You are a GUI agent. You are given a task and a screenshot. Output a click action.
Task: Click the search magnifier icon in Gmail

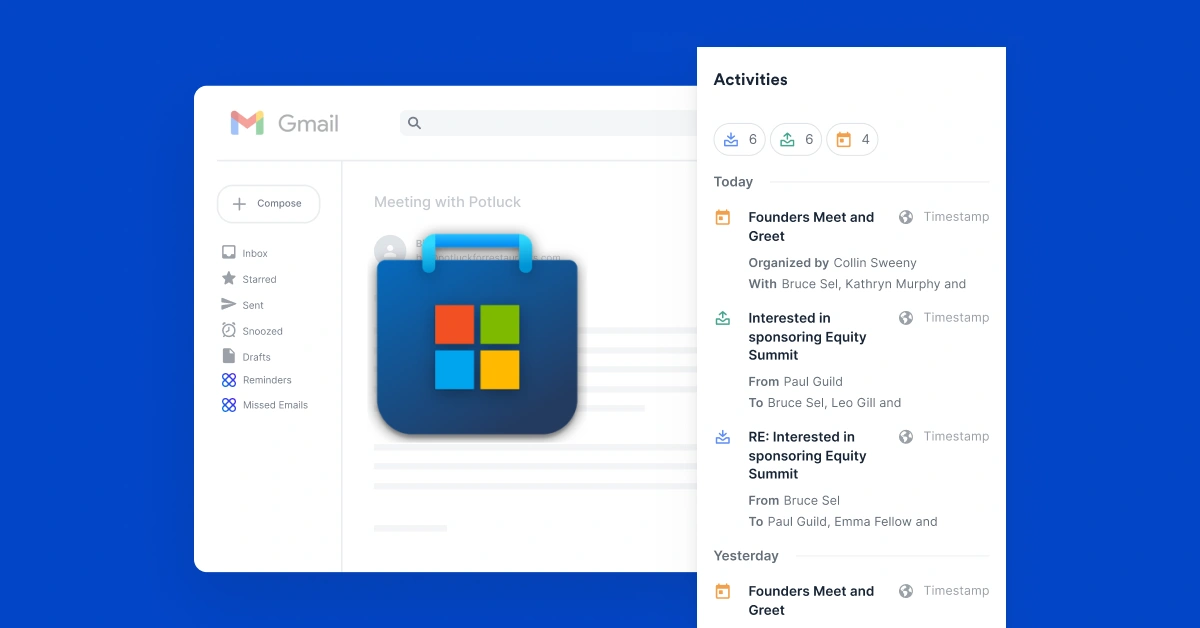[415, 123]
